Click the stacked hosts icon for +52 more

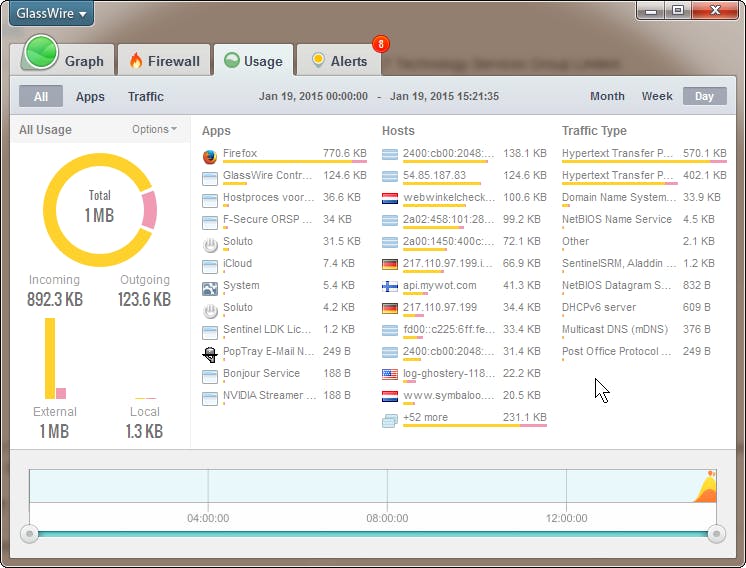click(390, 421)
